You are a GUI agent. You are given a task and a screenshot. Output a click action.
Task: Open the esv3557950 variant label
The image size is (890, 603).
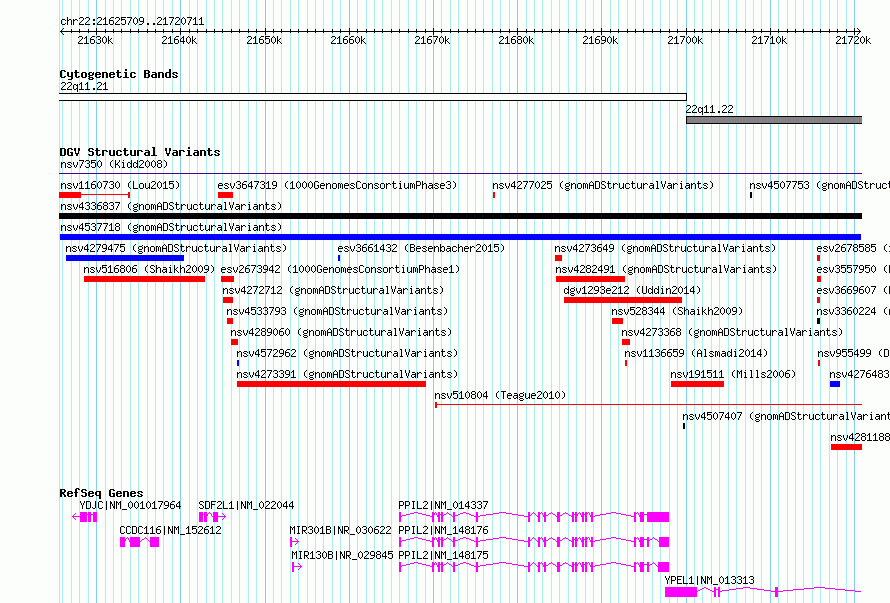[x=853, y=269]
